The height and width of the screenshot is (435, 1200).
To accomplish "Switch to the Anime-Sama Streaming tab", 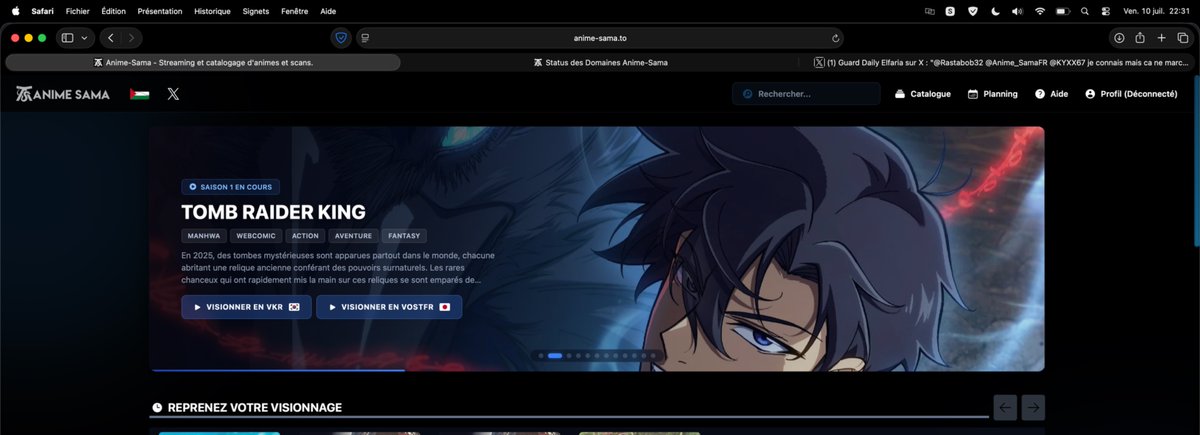I will pos(203,62).
